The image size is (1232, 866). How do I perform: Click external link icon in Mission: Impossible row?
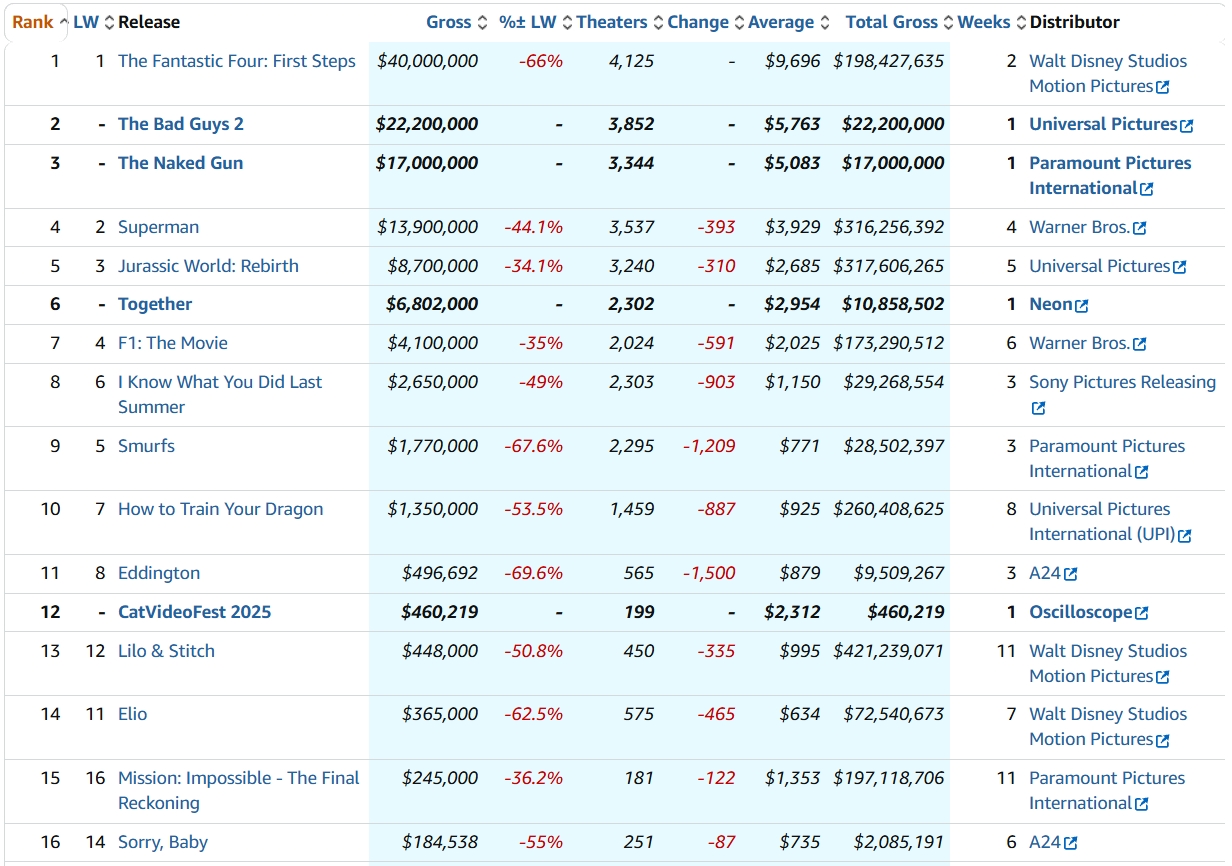click(1141, 805)
